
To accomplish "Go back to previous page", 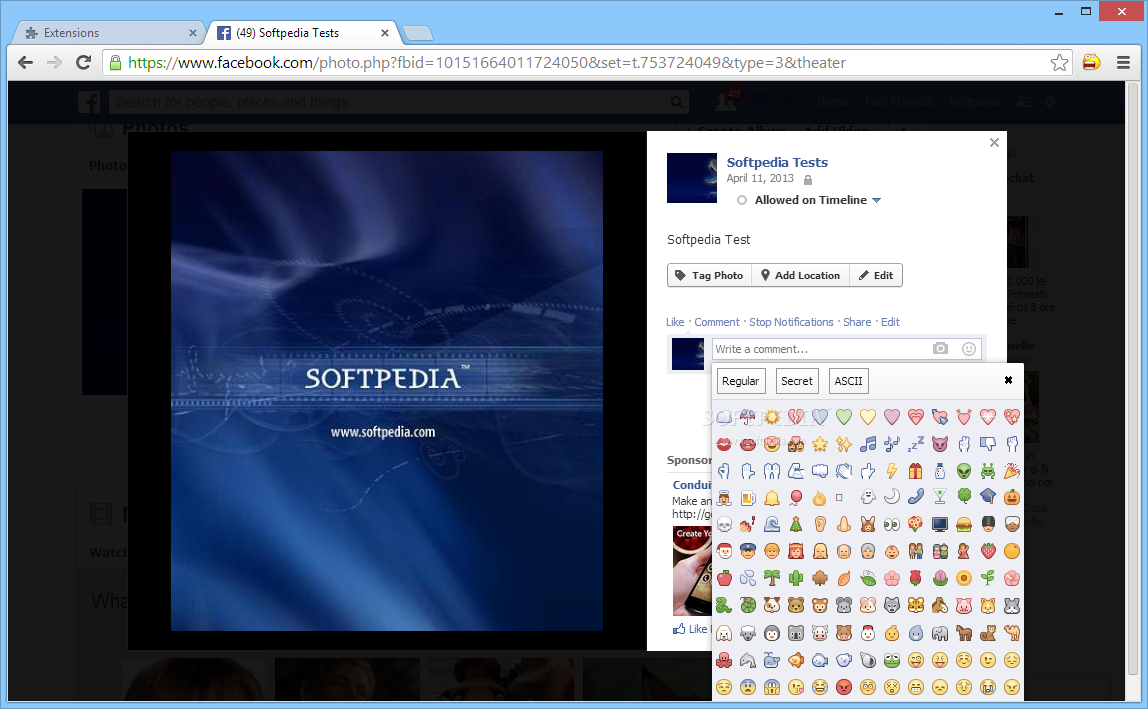I will pos(26,63).
